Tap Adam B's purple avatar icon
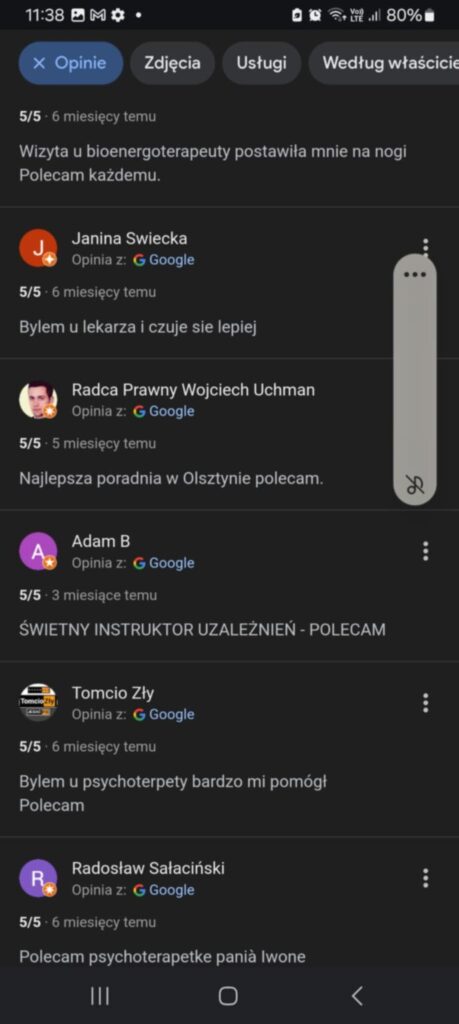Viewport: 459px width, 1024px height. (38, 551)
